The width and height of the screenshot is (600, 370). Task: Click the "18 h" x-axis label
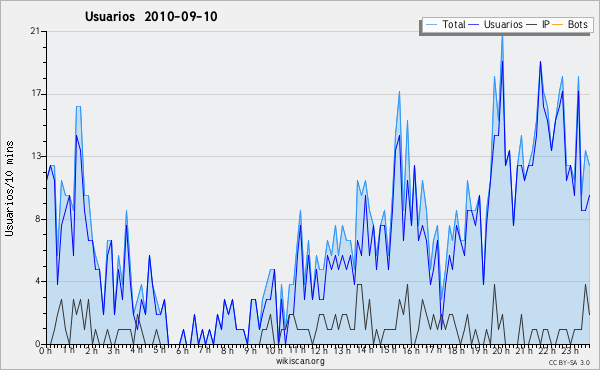tap(456, 351)
